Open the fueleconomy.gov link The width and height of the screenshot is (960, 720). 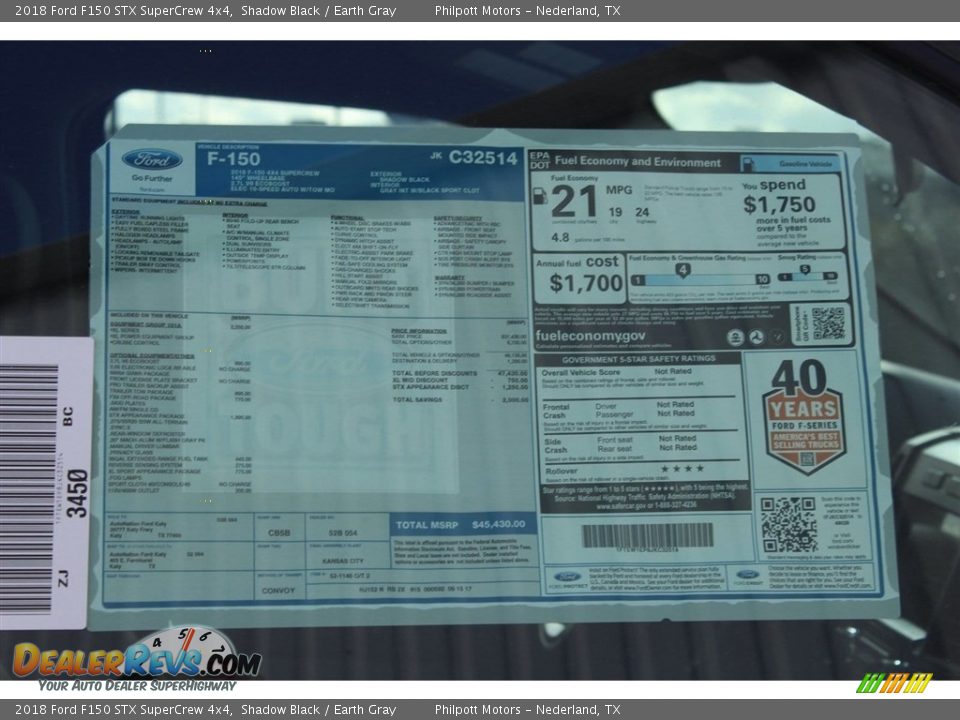pos(588,336)
